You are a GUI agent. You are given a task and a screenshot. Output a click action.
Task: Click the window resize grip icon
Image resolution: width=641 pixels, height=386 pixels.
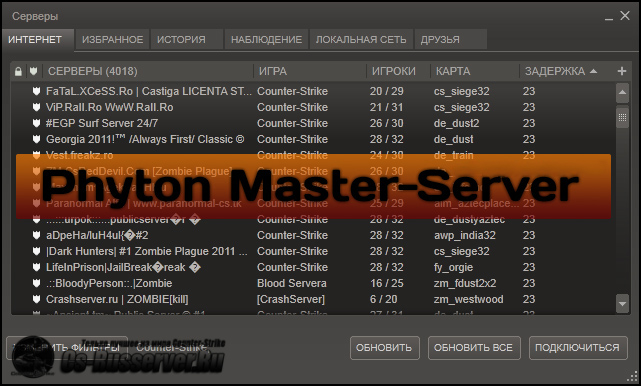pyautogui.click(x=633, y=377)
